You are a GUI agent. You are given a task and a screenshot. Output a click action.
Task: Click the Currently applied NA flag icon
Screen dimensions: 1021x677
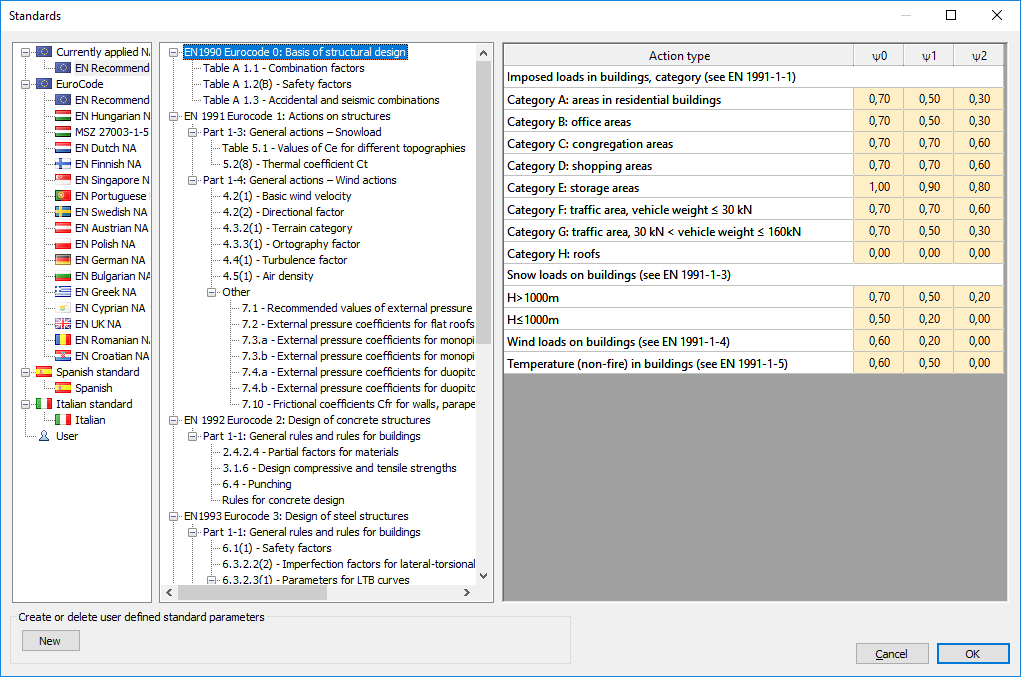coord(44,52)
